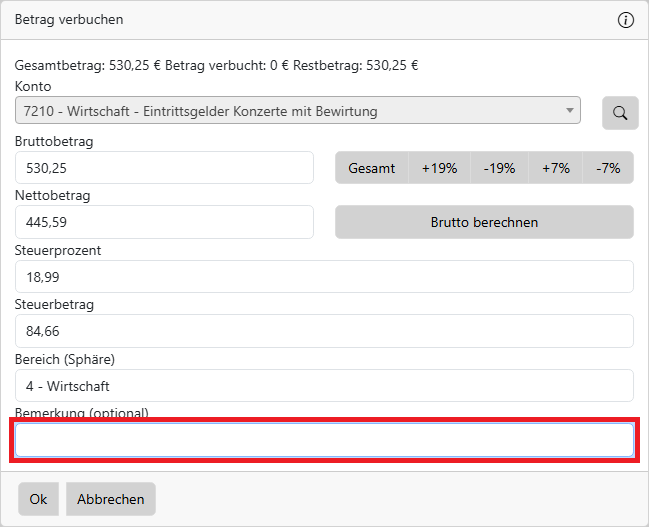
Task: Apply the -19% tax button
Action: click(499, 168)
